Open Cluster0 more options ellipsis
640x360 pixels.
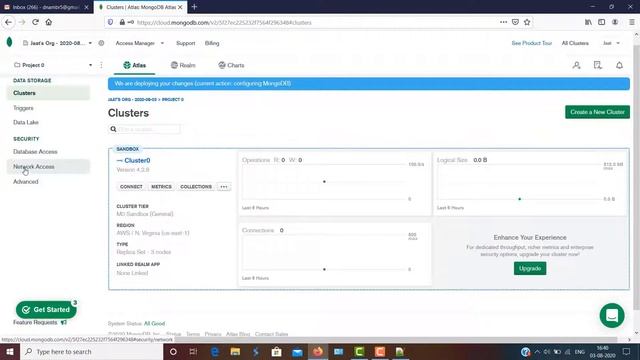[x=224, y=187]
